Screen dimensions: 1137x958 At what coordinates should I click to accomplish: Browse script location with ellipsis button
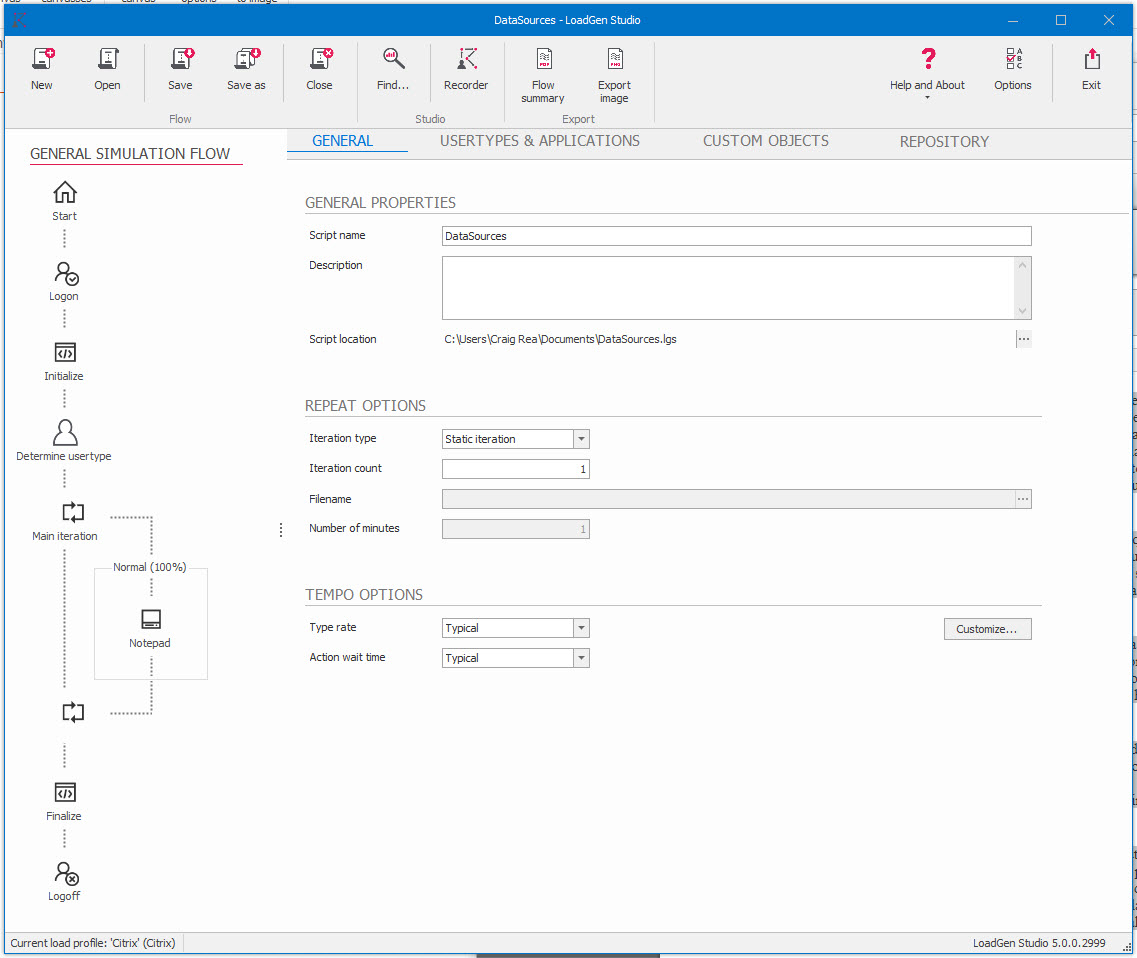tap(1023, 339)
